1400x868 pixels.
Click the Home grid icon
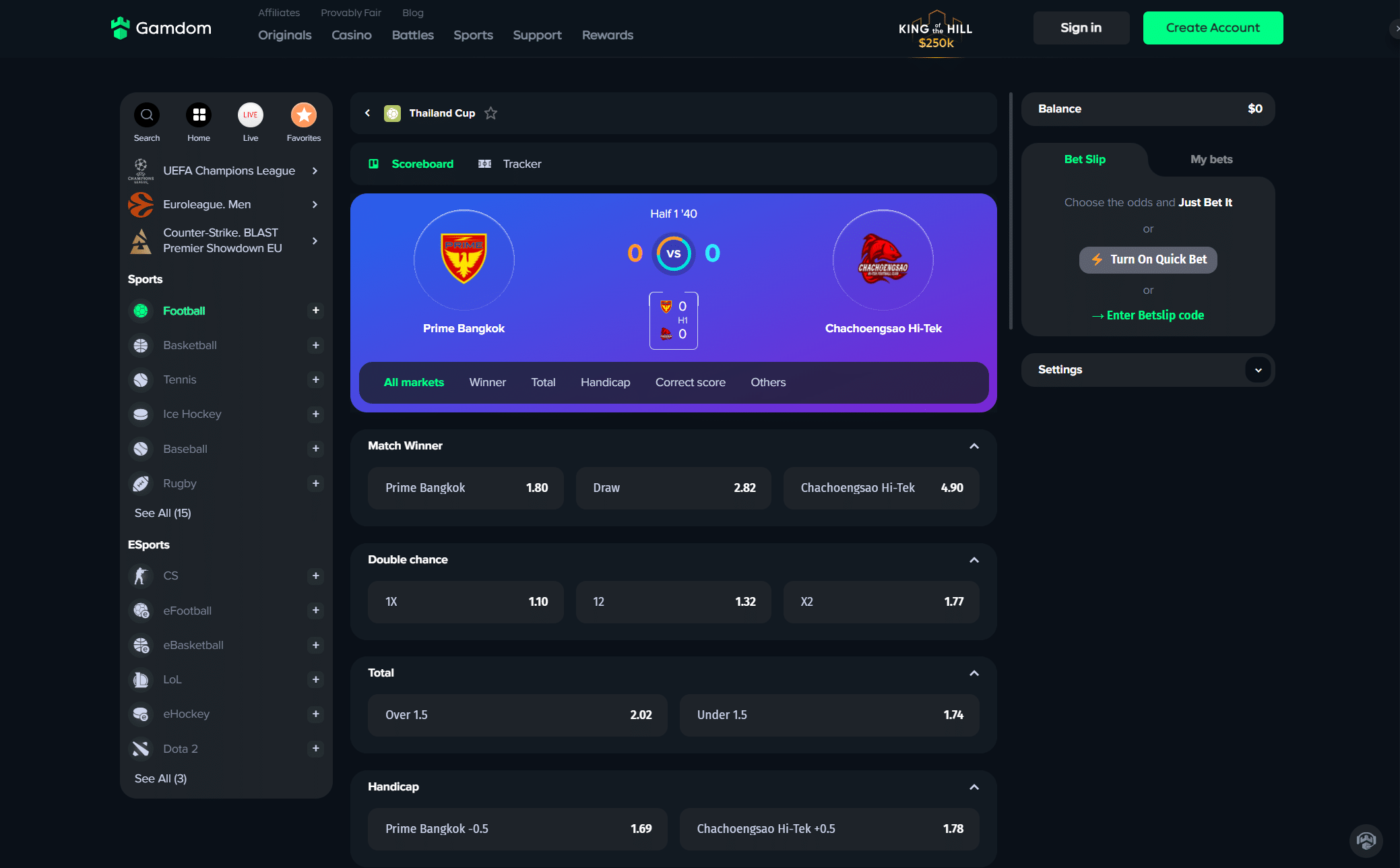[x=199, y=115]
